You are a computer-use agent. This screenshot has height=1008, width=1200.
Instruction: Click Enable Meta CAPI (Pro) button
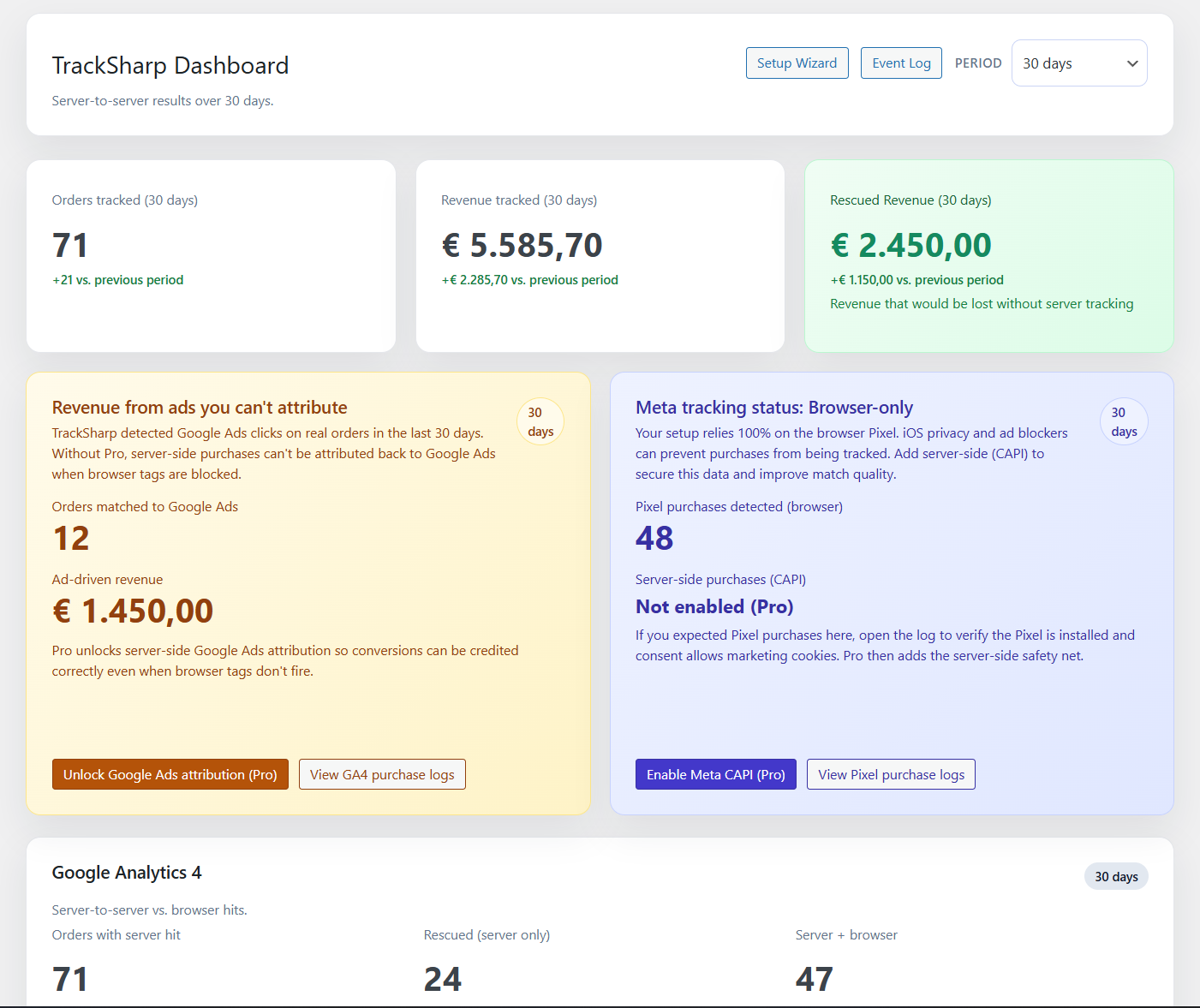[x=716, y=774]
